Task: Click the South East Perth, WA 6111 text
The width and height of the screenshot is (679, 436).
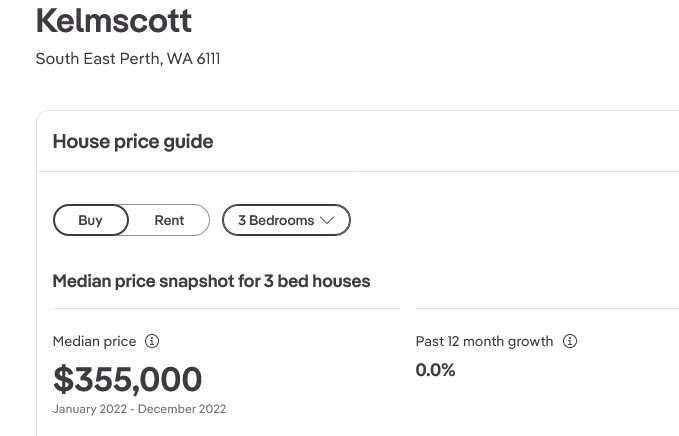Action: coord(128,59)
